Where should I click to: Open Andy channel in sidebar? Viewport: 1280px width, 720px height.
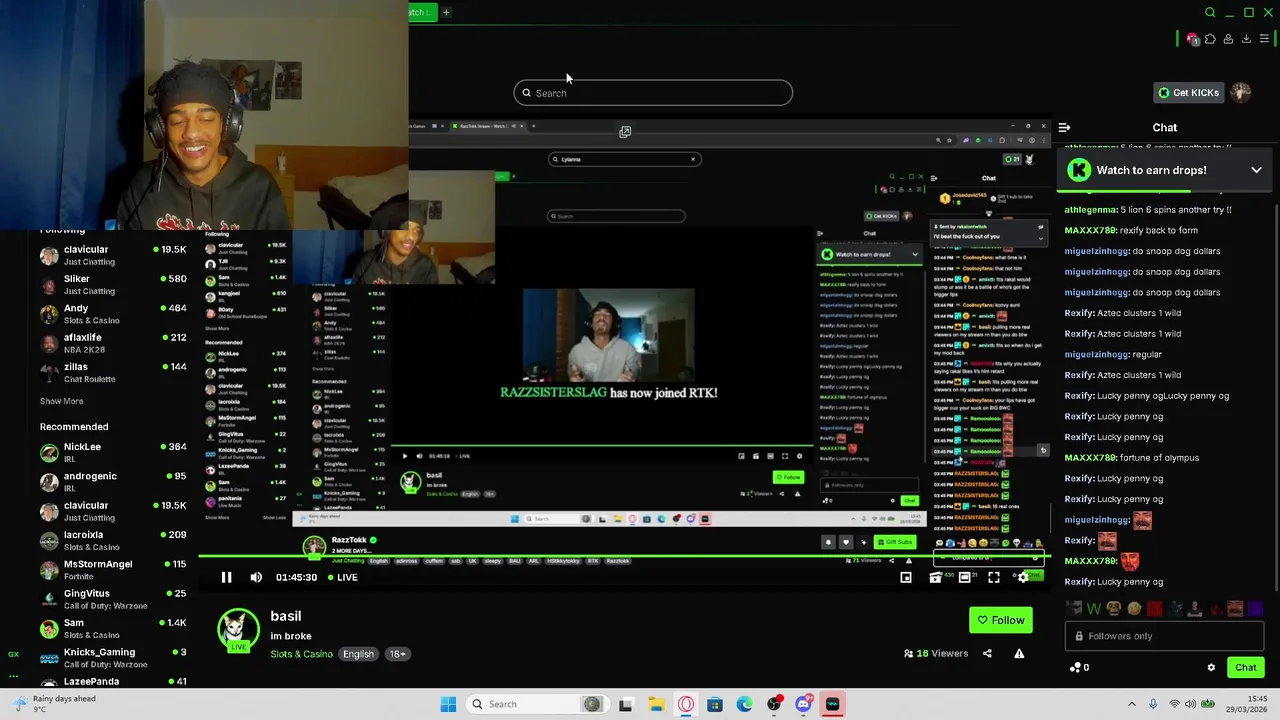112,314
